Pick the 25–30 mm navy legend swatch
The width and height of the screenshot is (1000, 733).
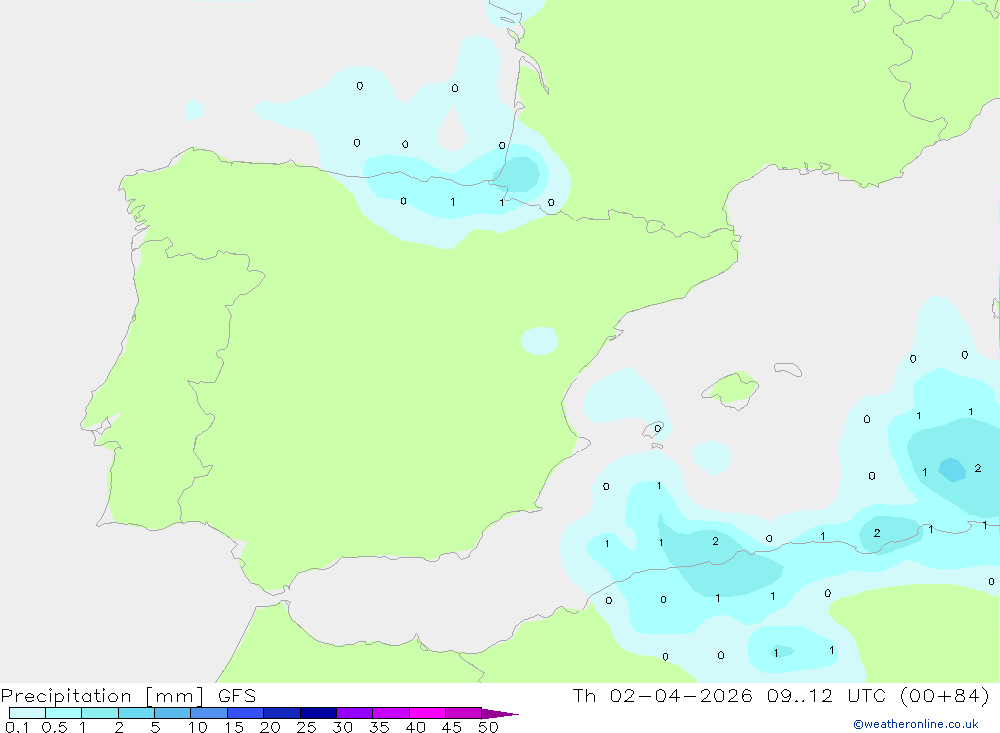point(318,713)
